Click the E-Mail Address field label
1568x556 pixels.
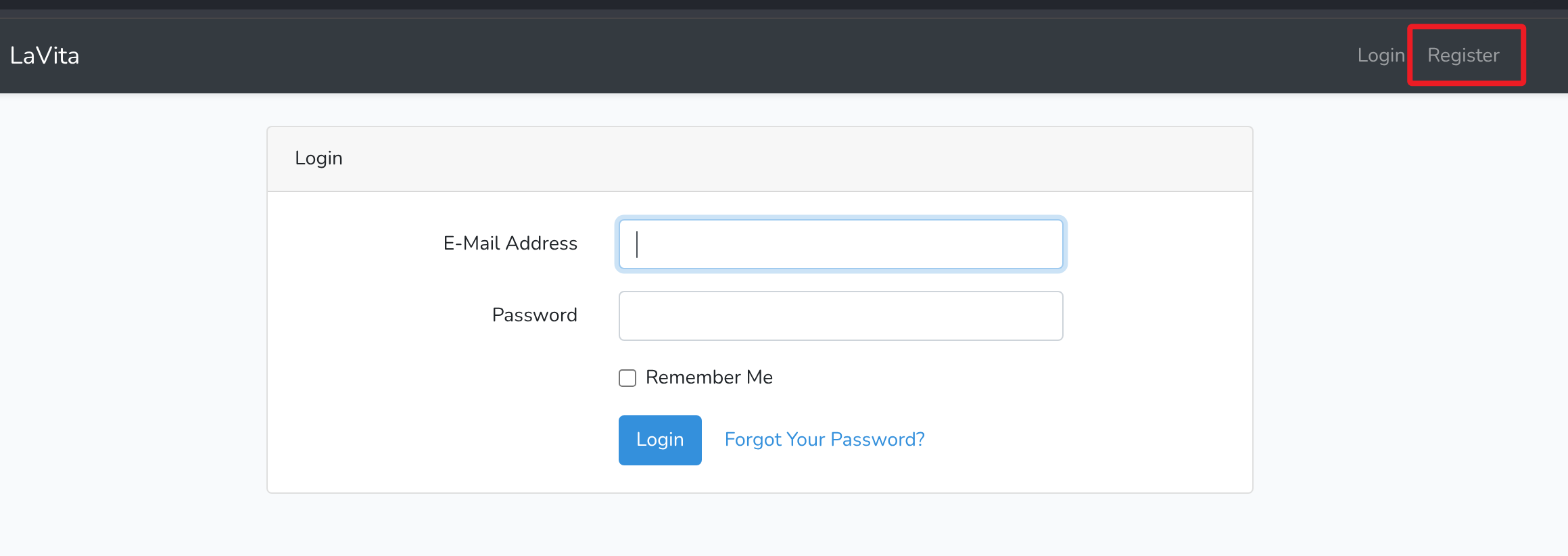tap(510, 244)
